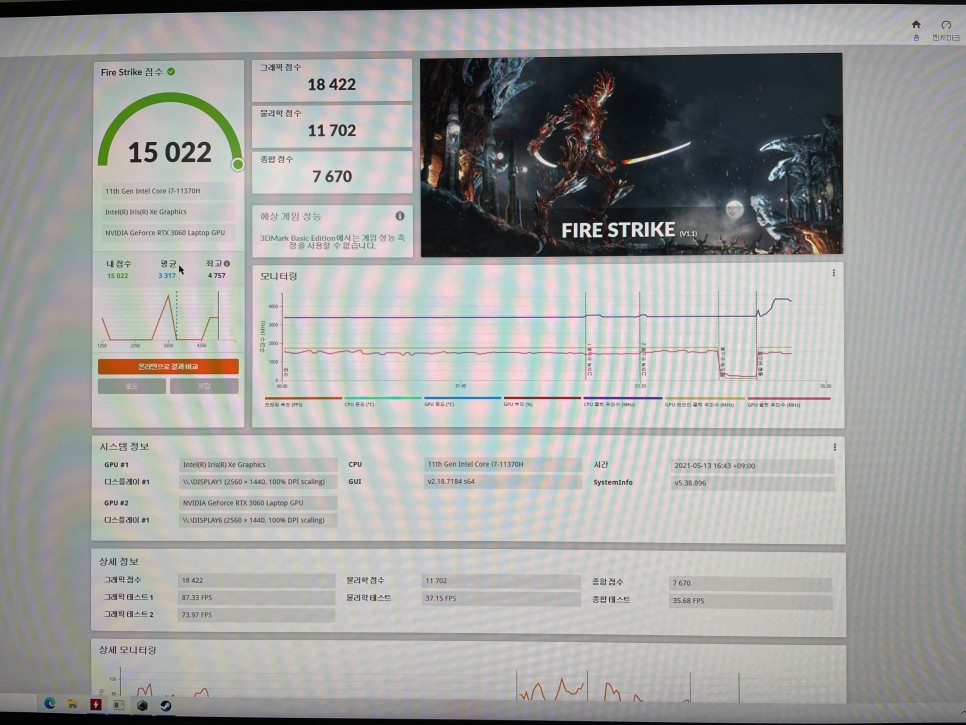Image resolution: width=966 pixels, height=725 pixels.
Task: Toggle the 프레임 속도 (FPS) legend line
Action: click(302, 402)
